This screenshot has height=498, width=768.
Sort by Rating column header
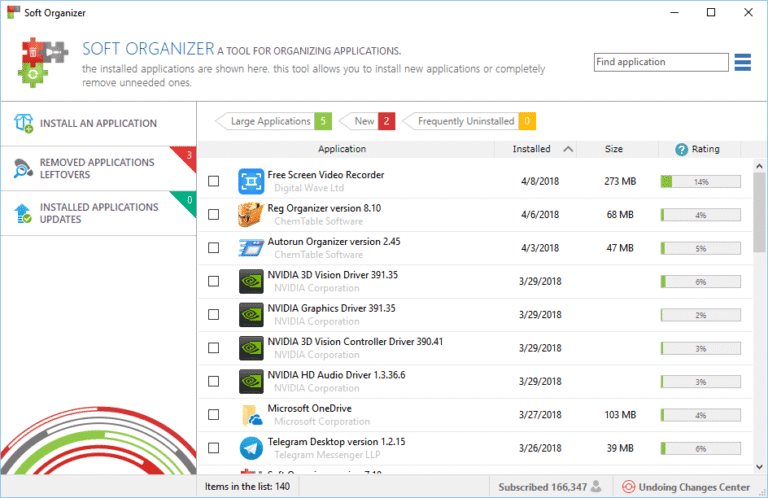click(x=699, y=149)
